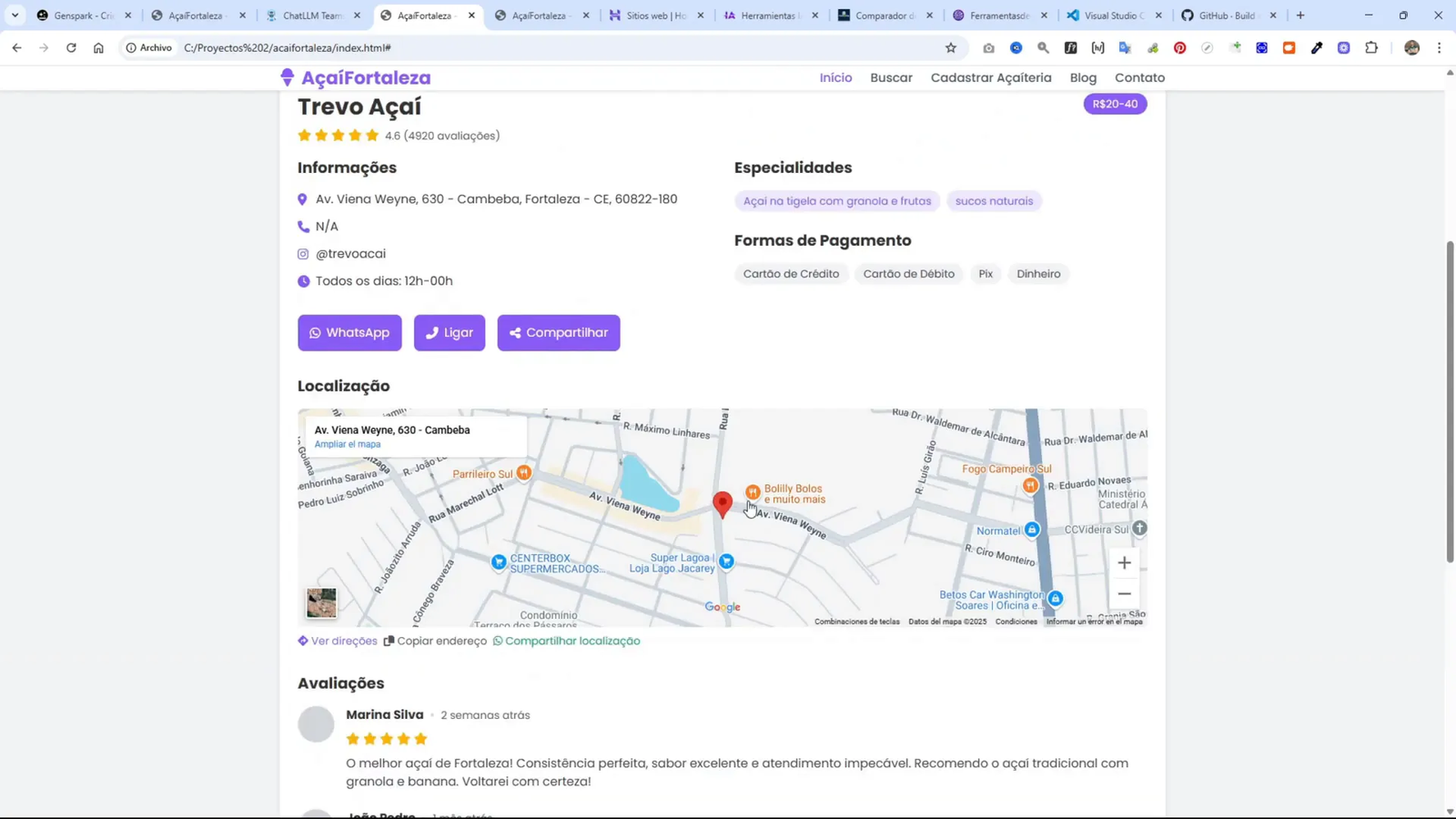This screenshot has width=1456, height=819.
Task: Click the Instagram icon next to @trevoacai
Action: tap(302, 254)
